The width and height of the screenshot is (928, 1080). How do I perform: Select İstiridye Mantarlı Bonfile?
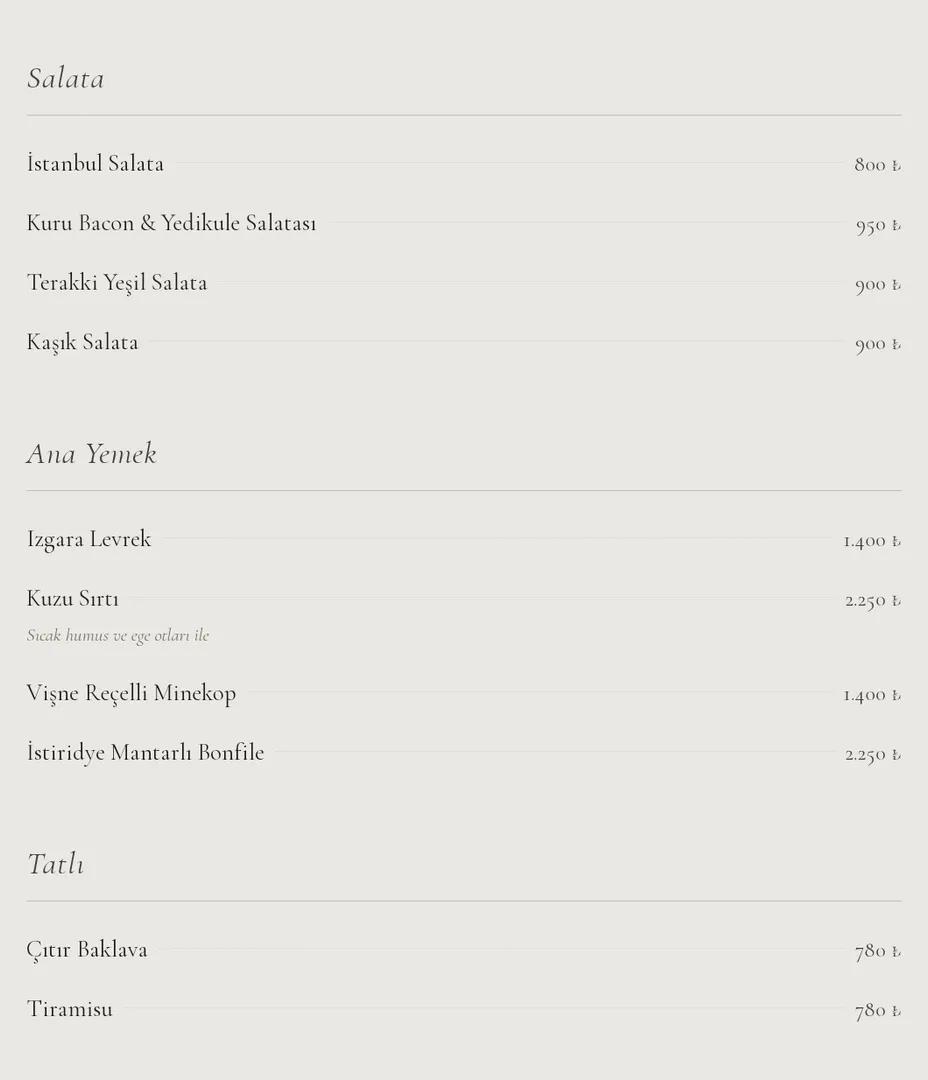click(x=145, y=753)
